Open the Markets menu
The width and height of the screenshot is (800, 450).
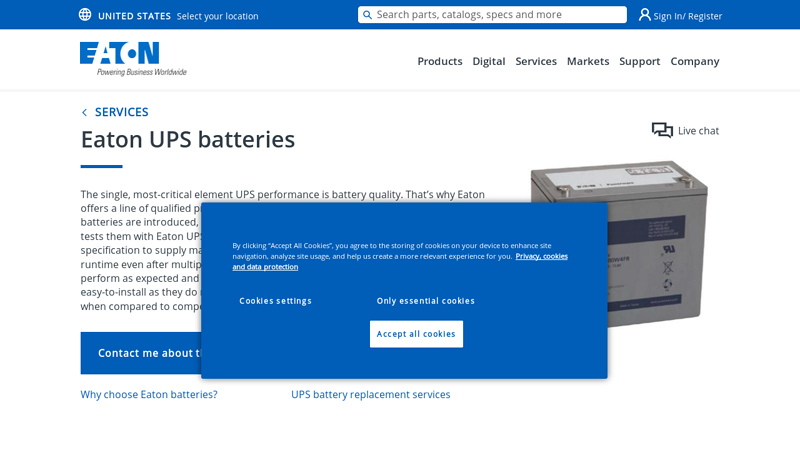click(588, 61)
